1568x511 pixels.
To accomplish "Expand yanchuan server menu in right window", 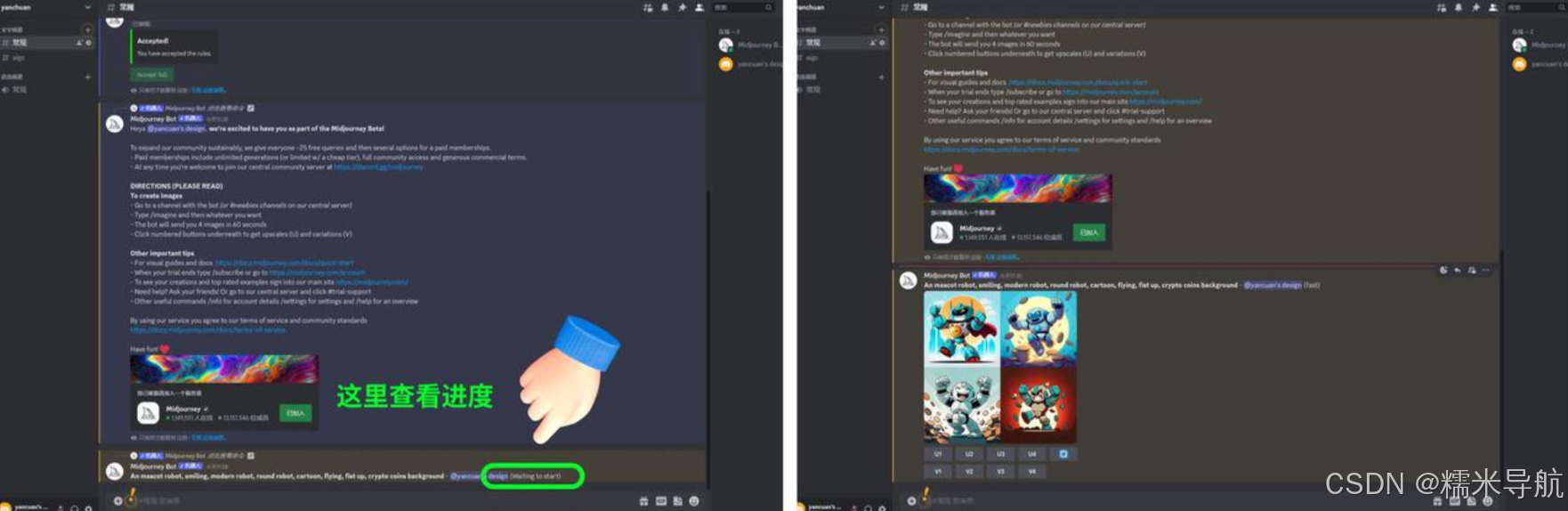I will pos(881,7).
